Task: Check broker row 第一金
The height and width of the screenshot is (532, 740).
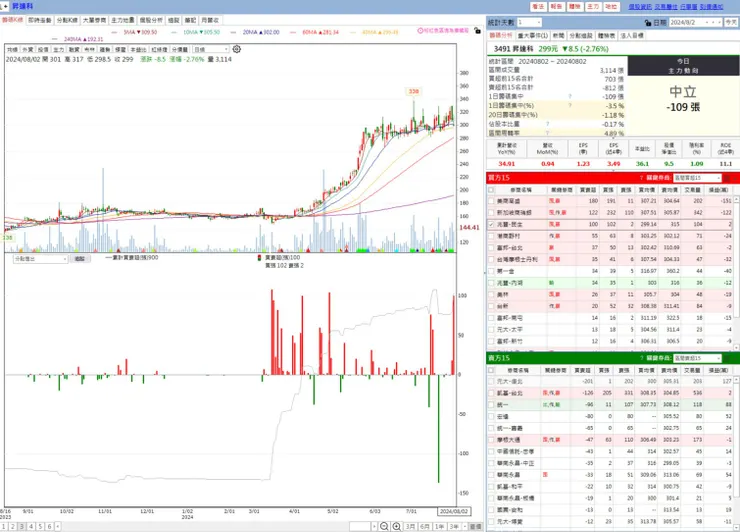Action: tap(491, 271)
